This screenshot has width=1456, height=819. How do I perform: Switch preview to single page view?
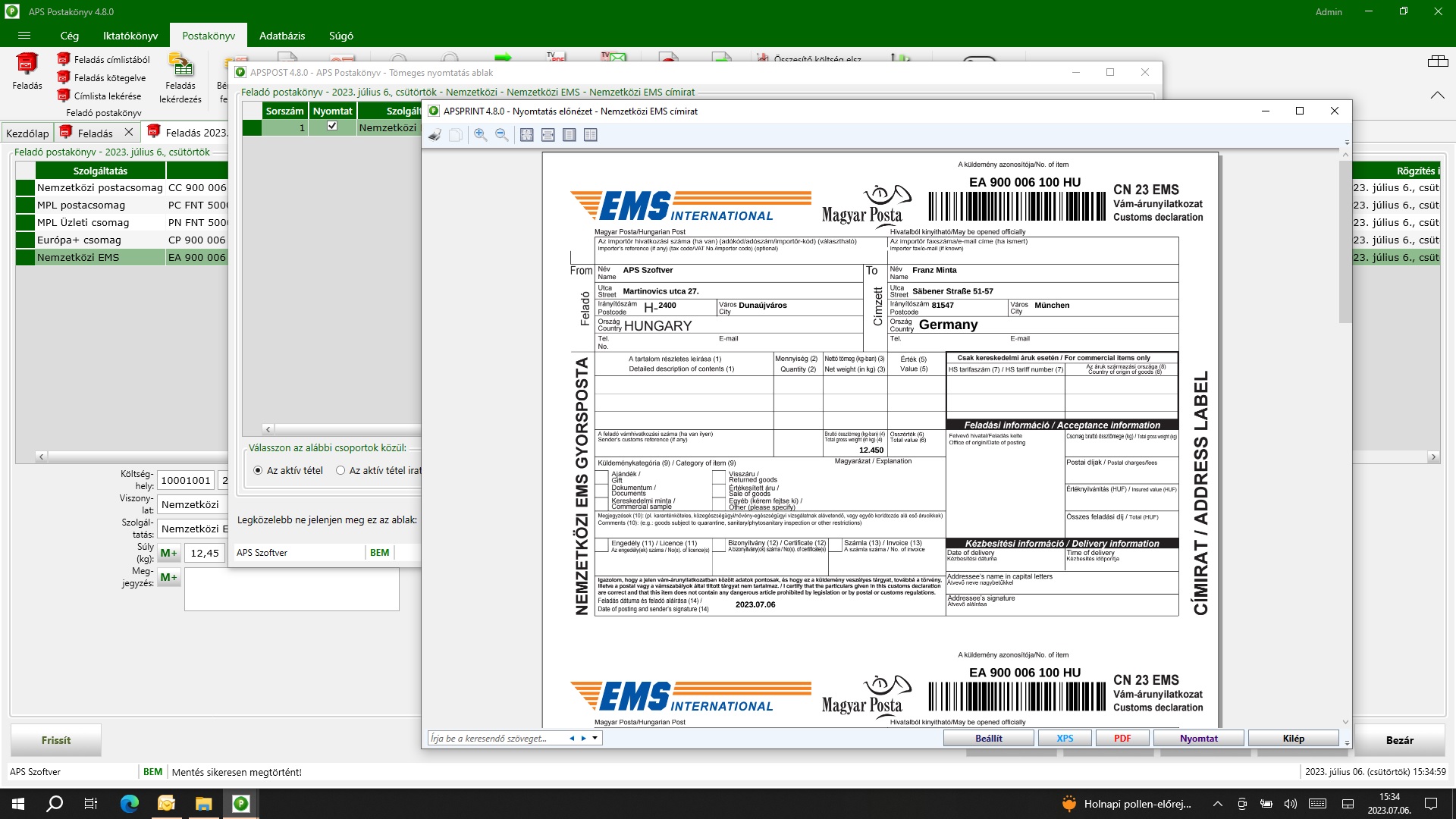click(569, 135)
